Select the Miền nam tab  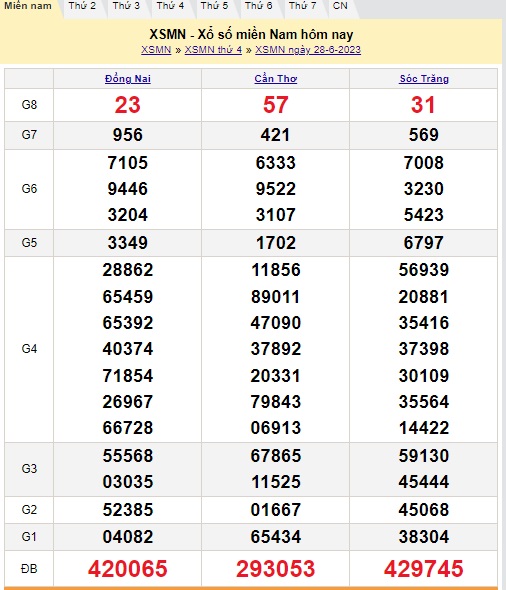click(28, 6)
